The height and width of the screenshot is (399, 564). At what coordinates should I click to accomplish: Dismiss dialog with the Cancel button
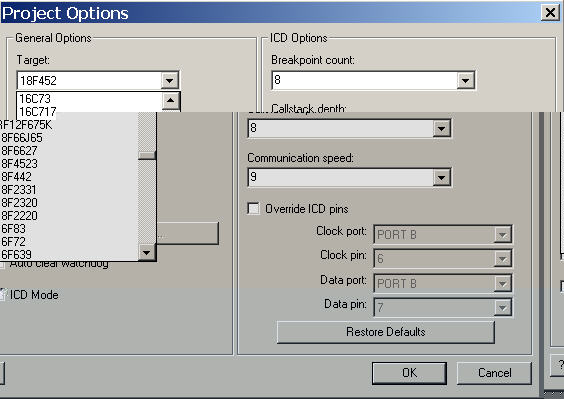coord(494,373)
